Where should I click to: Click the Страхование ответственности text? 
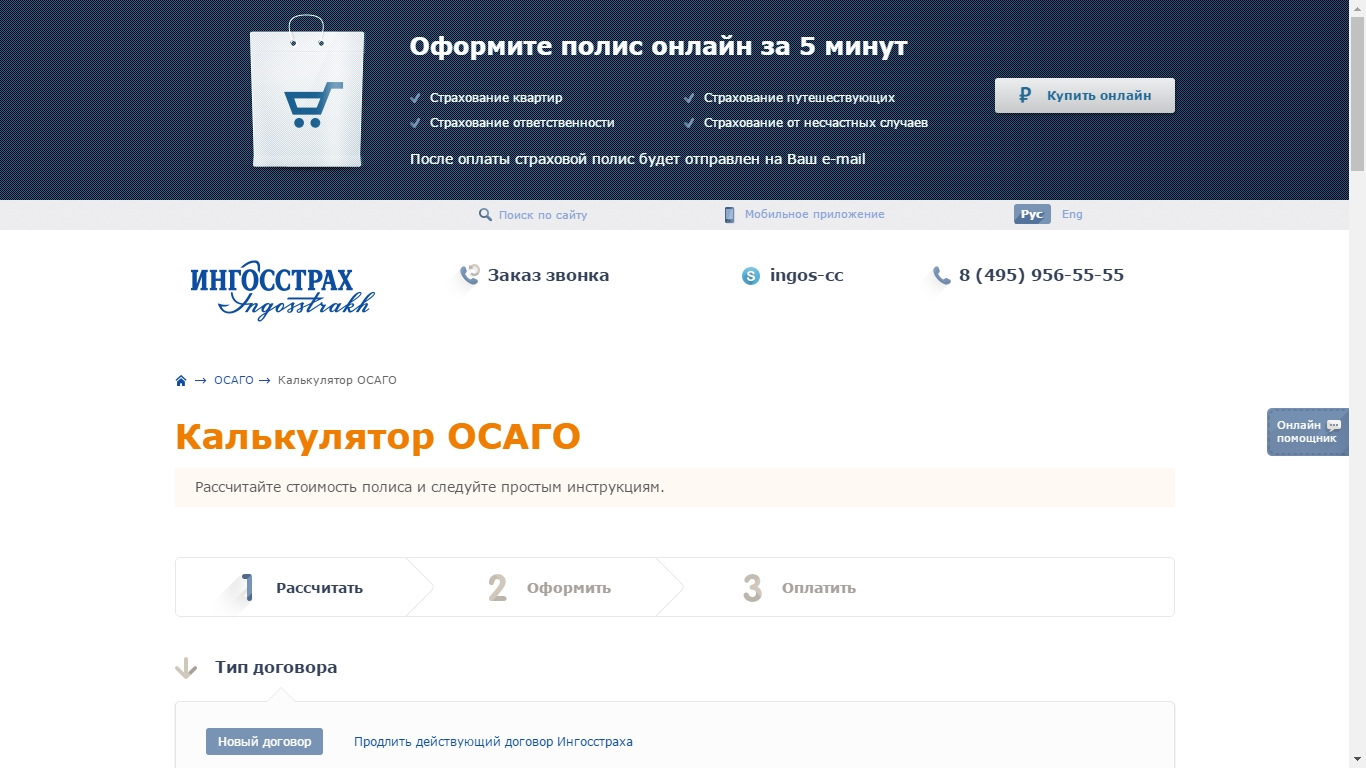click(522, 123)
